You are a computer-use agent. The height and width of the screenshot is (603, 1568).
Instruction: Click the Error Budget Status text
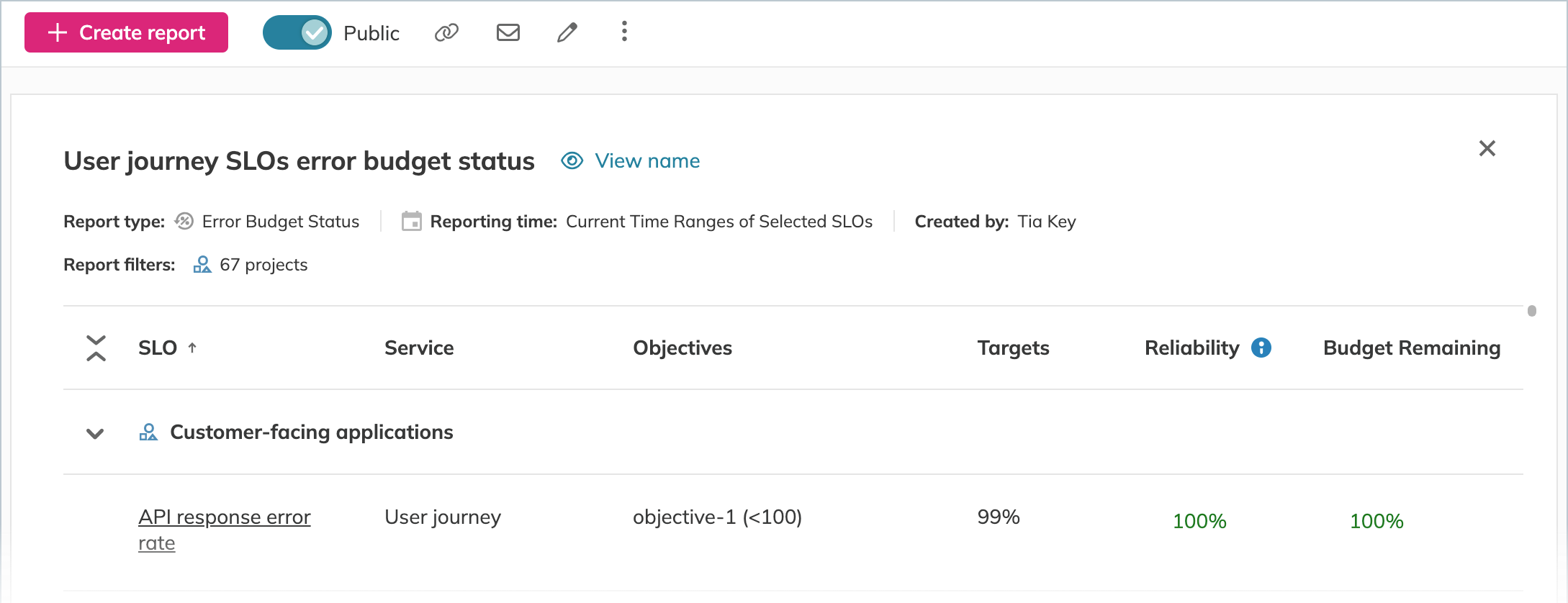click(281, 222)
